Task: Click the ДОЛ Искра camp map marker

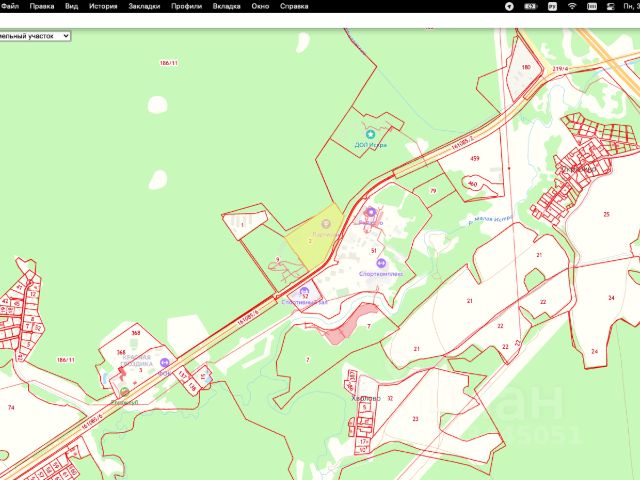Action: pyautogui.click(x=370, y=134)
